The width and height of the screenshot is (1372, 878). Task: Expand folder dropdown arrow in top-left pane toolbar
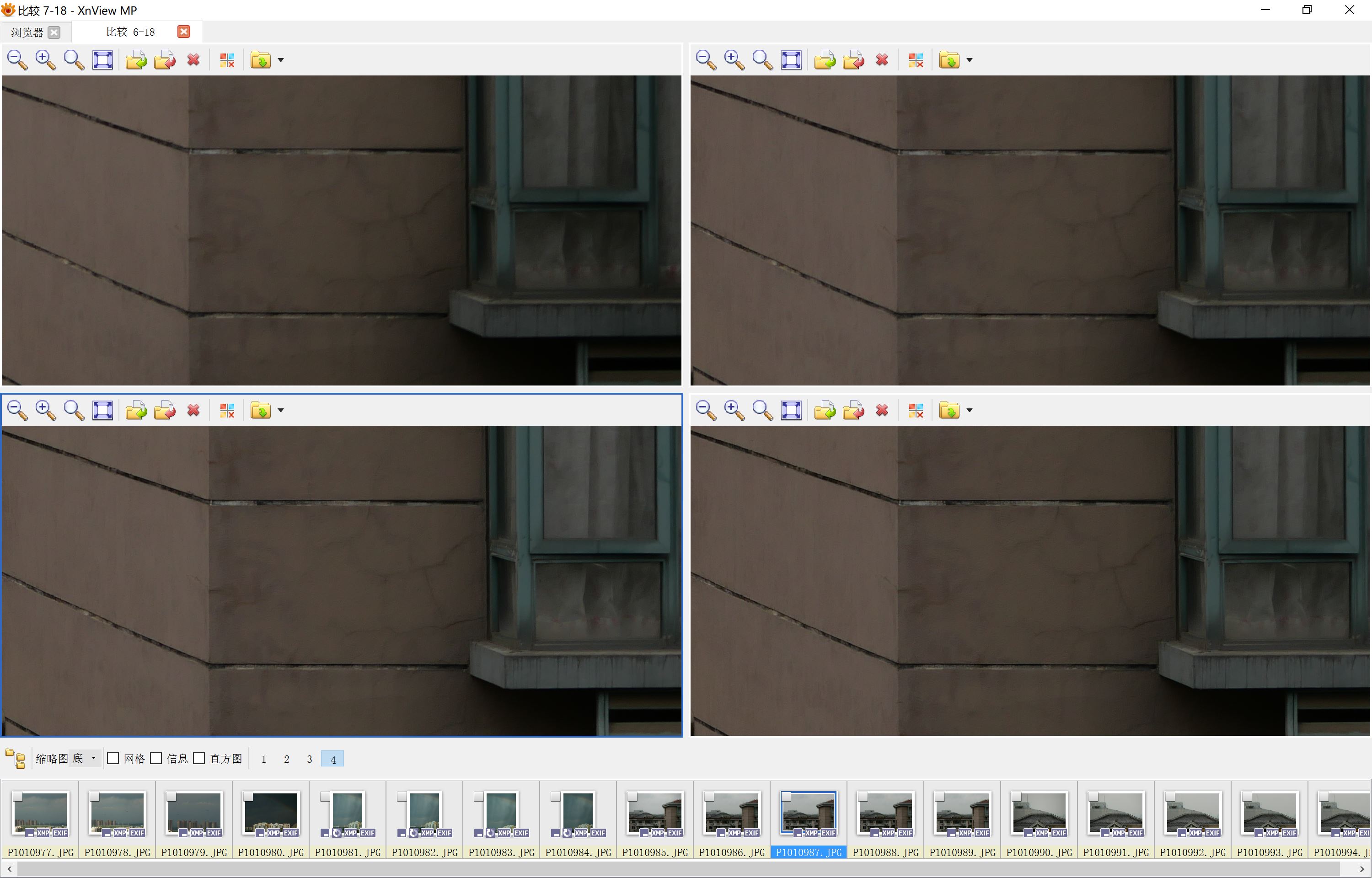click(280, 60)
